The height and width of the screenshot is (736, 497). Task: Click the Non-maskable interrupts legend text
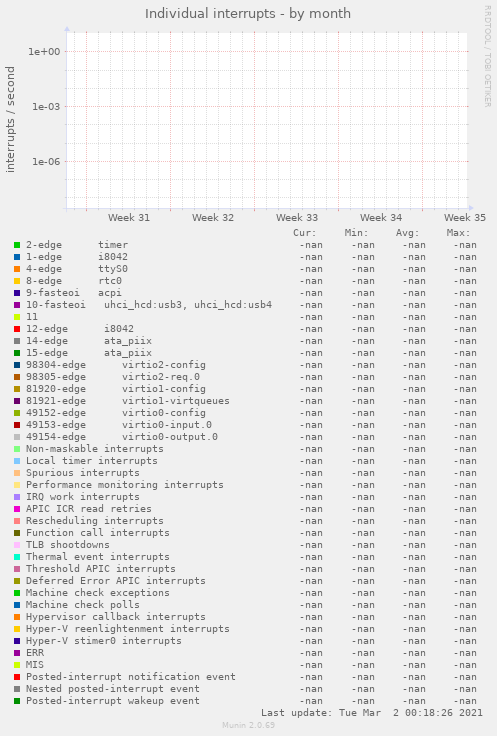pyautogui.click(x=95, y=449)
